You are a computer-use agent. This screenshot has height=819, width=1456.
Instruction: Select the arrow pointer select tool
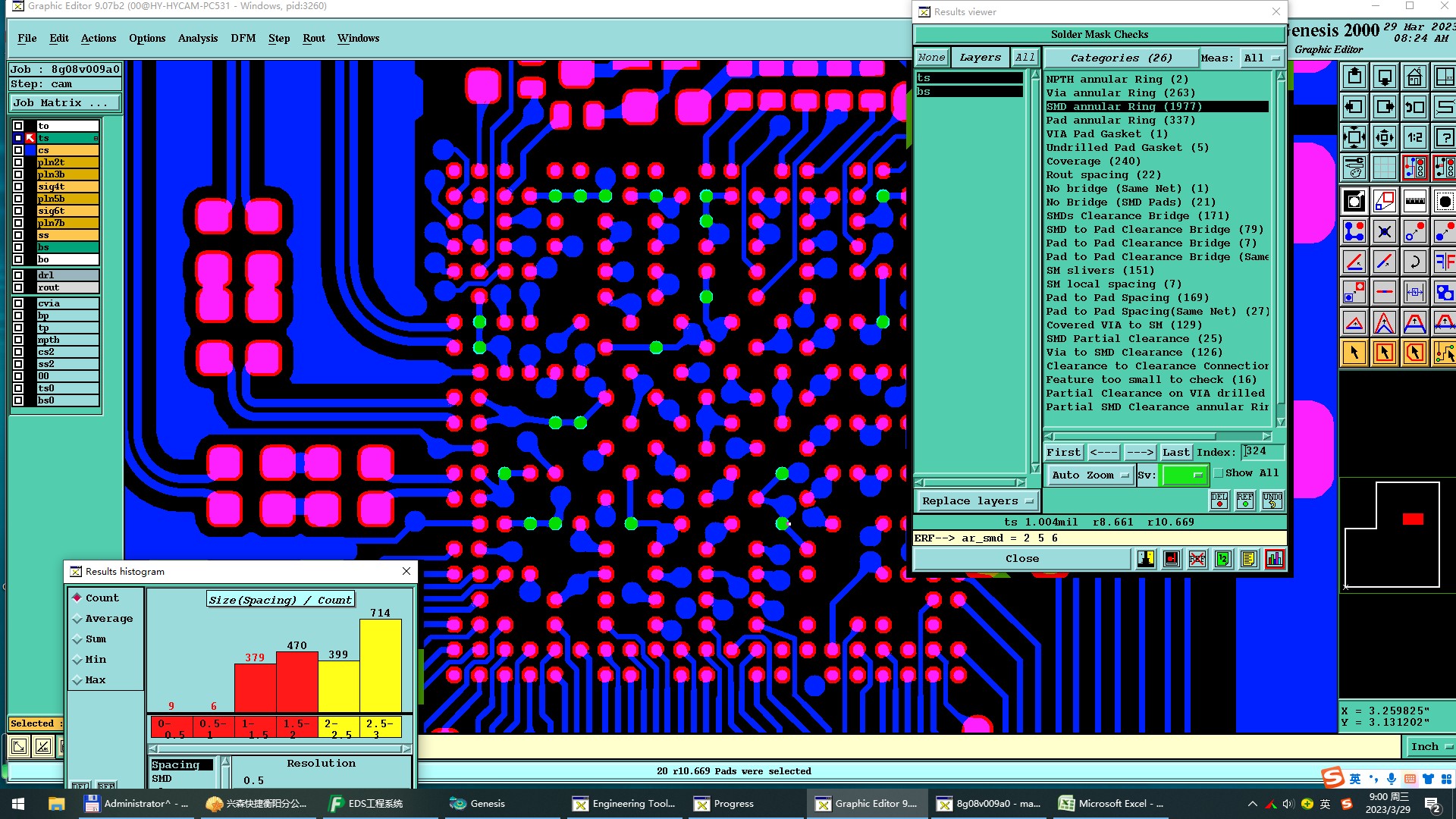coord(1354,353)
